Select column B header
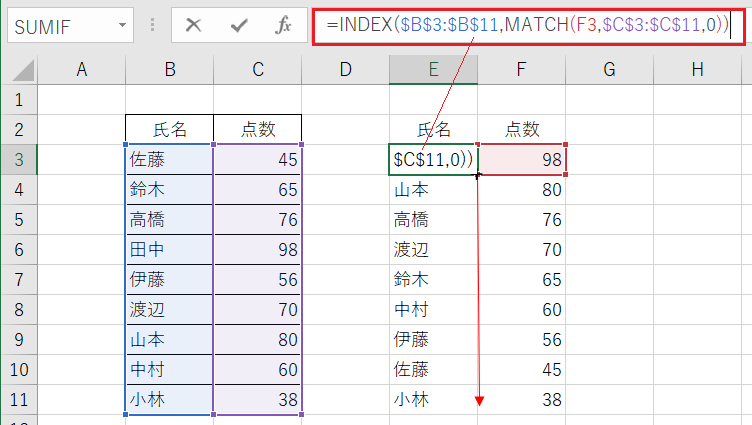752x425 pixels. click(x=170, y=70)
